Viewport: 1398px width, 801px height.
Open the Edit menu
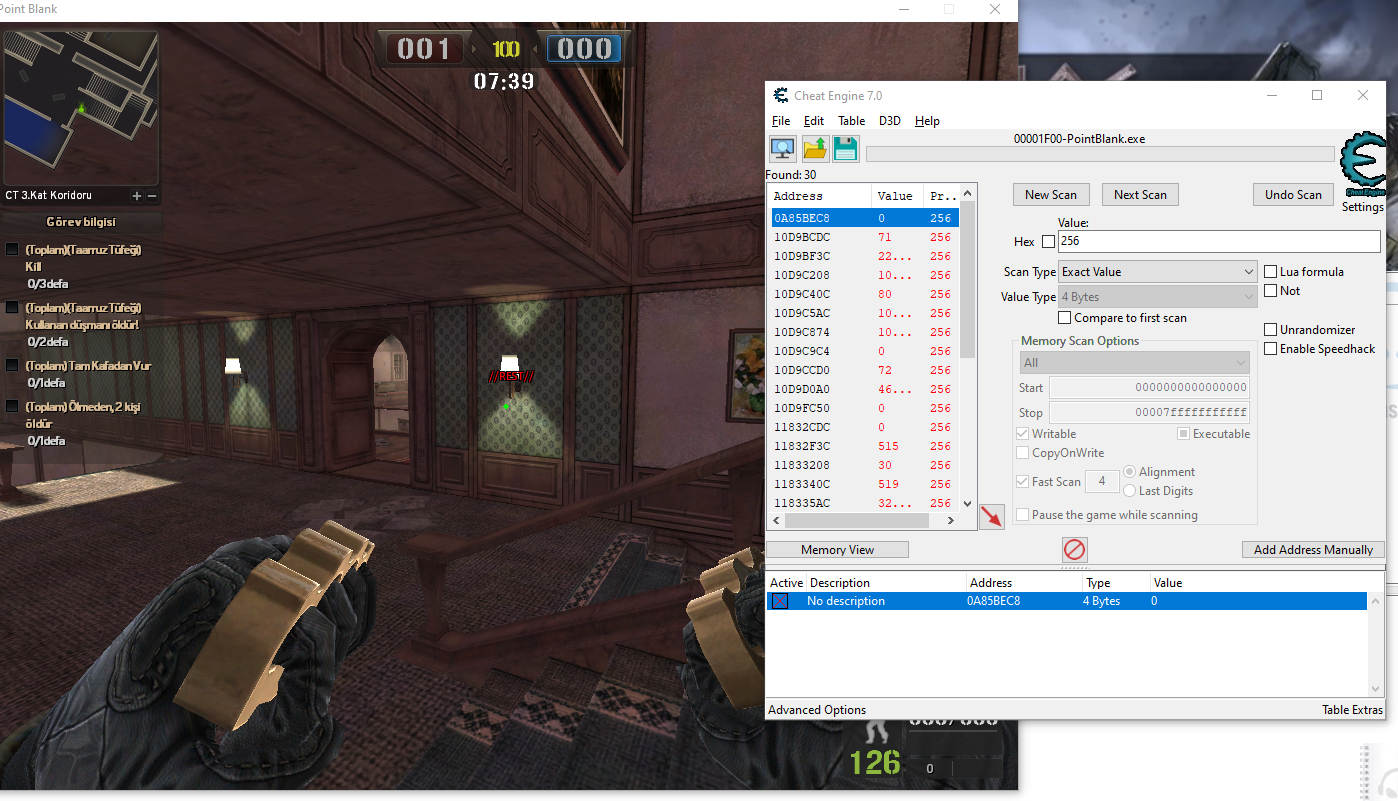(814, 121)
